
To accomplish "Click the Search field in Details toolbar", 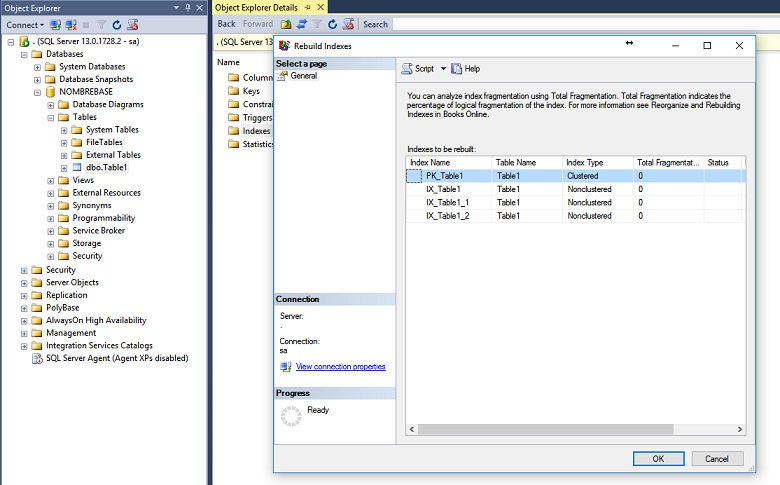I will [586, 24].
